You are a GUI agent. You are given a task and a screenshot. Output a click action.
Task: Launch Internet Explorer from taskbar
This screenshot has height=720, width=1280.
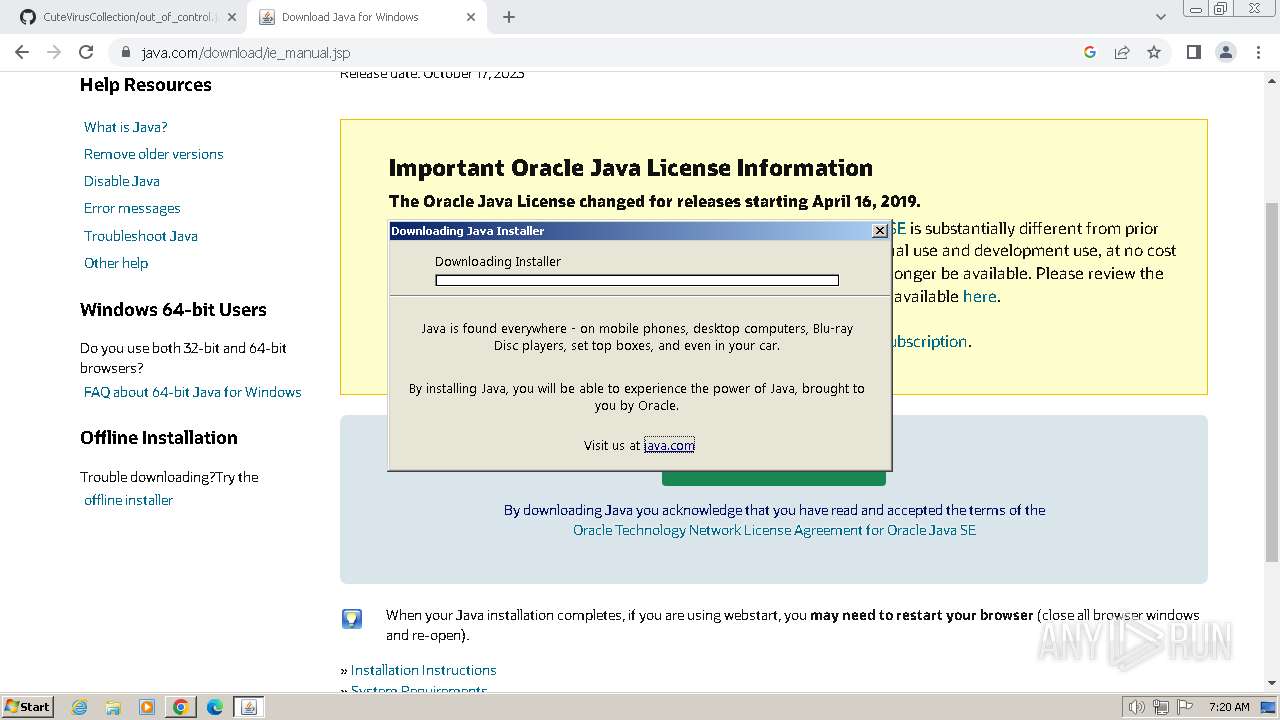[80, 707]
